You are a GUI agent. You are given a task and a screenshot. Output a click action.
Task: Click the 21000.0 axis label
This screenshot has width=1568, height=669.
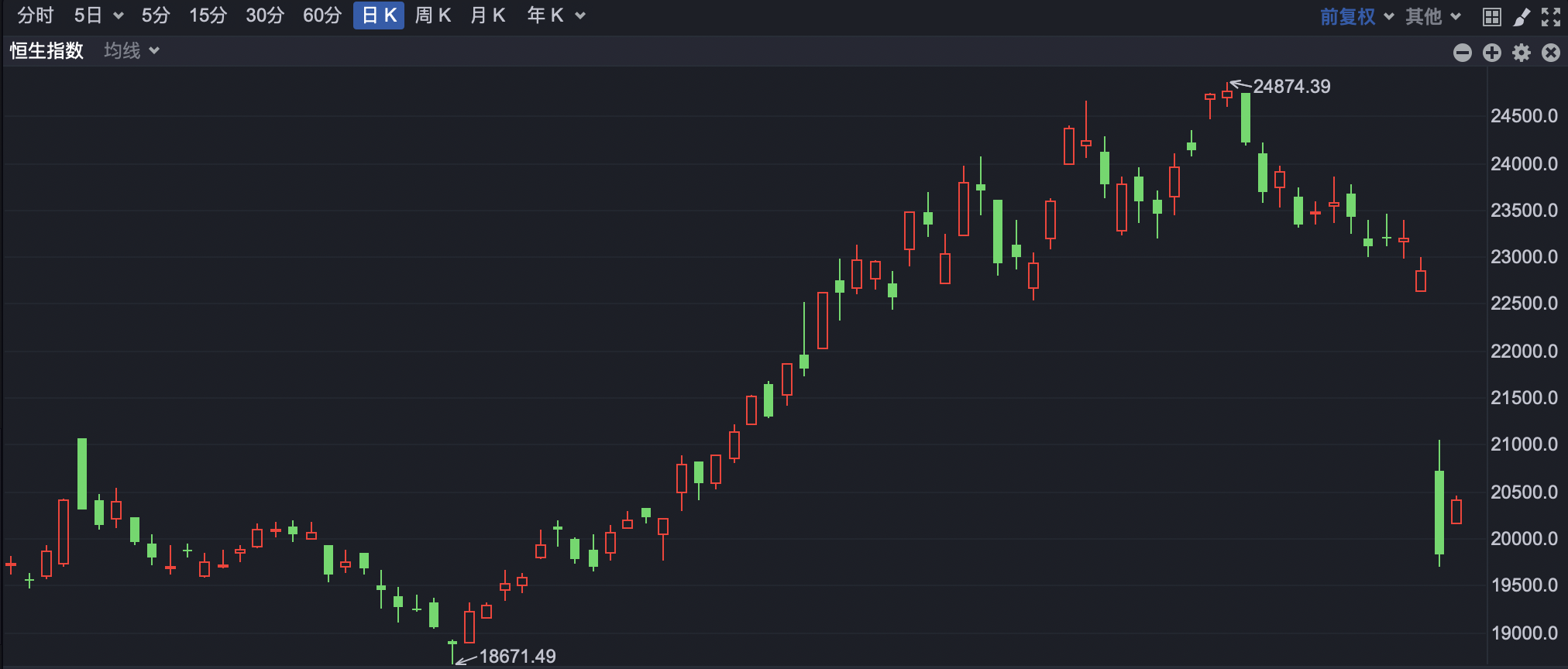coord(1524,444)
